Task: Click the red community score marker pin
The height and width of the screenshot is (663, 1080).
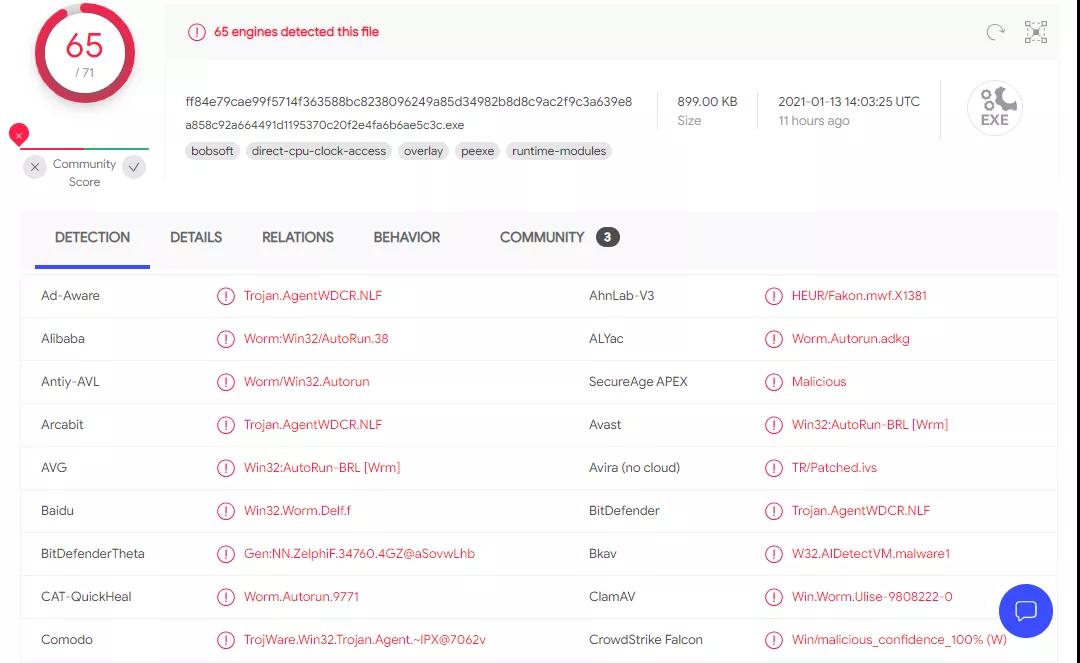Action: 18,134
